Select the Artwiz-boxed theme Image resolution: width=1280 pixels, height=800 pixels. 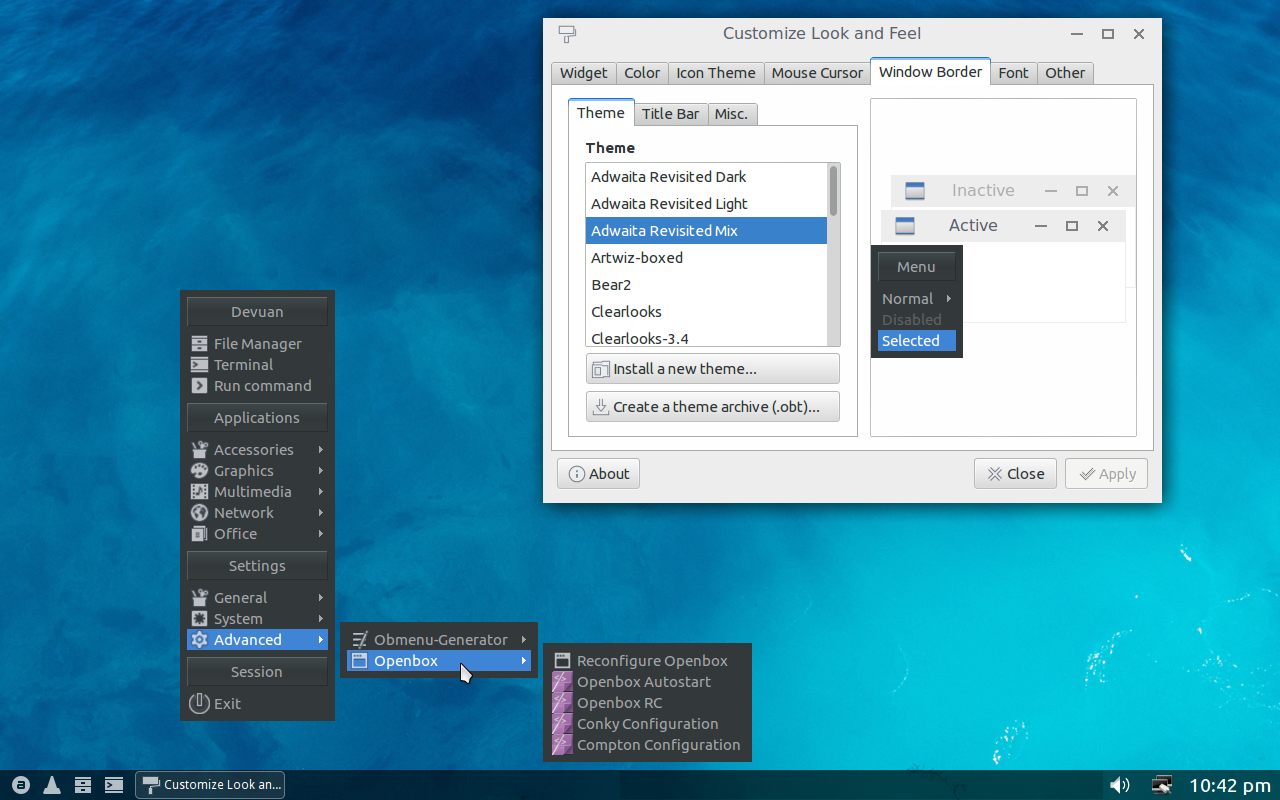[x=706, y=258]
